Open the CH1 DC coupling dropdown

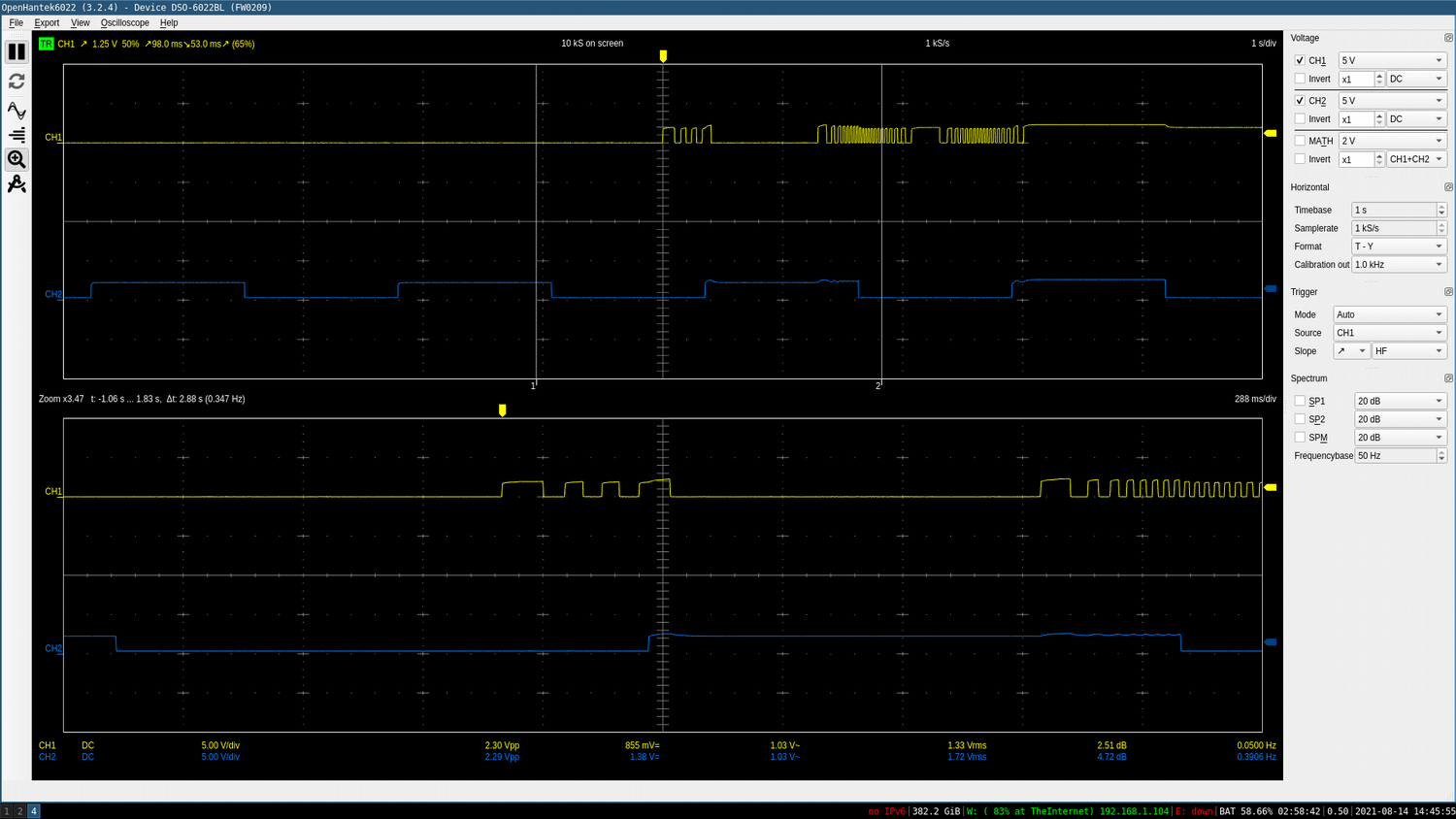1416,79
